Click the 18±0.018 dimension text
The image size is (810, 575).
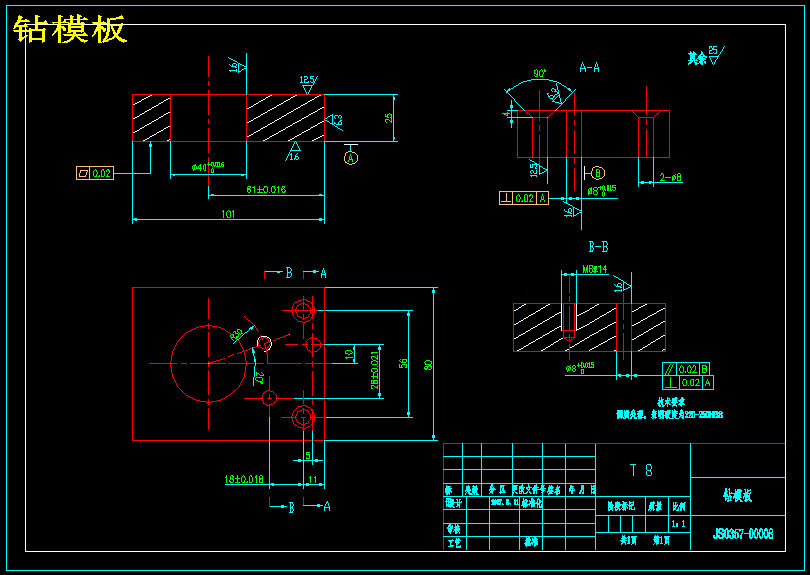[244, 479]
